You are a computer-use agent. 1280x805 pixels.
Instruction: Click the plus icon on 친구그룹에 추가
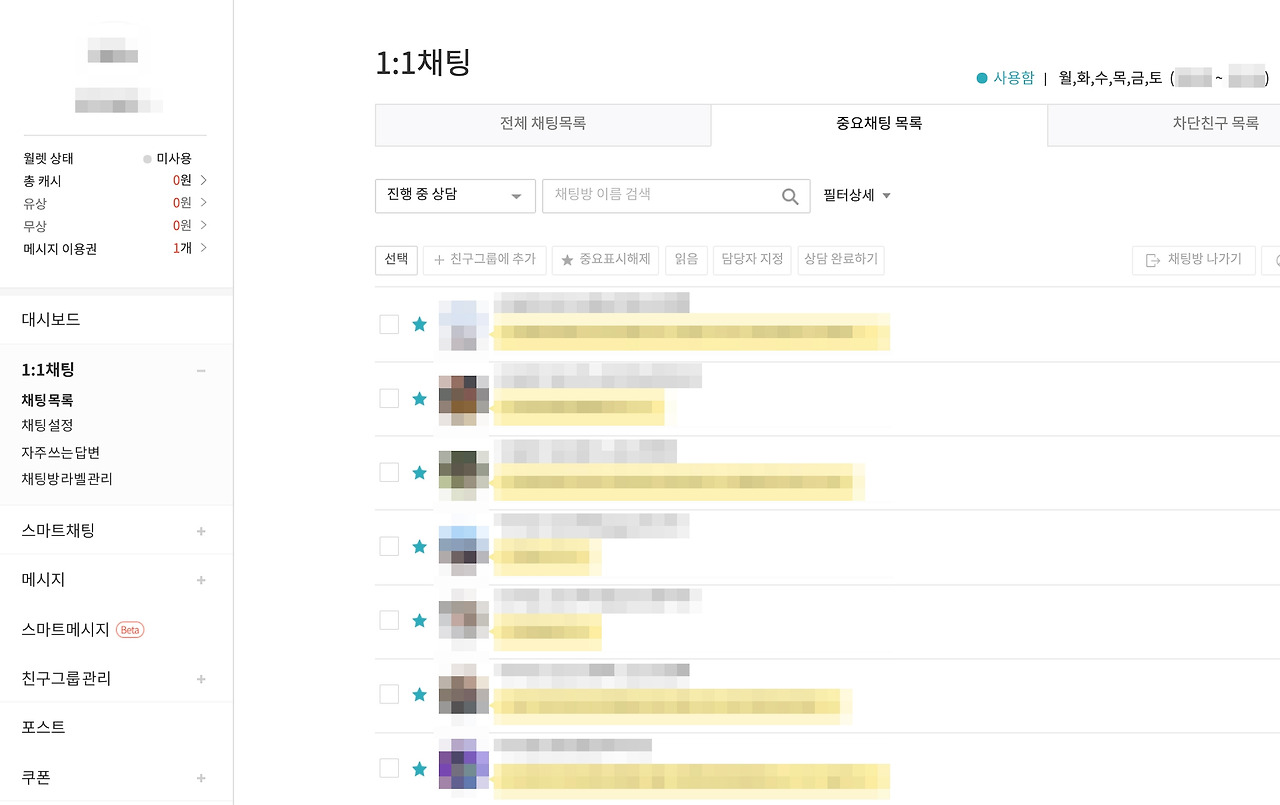pos(438,259)
